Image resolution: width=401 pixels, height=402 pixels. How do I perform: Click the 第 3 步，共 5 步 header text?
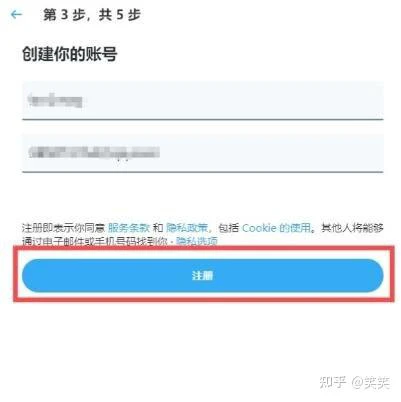[92, 15]
